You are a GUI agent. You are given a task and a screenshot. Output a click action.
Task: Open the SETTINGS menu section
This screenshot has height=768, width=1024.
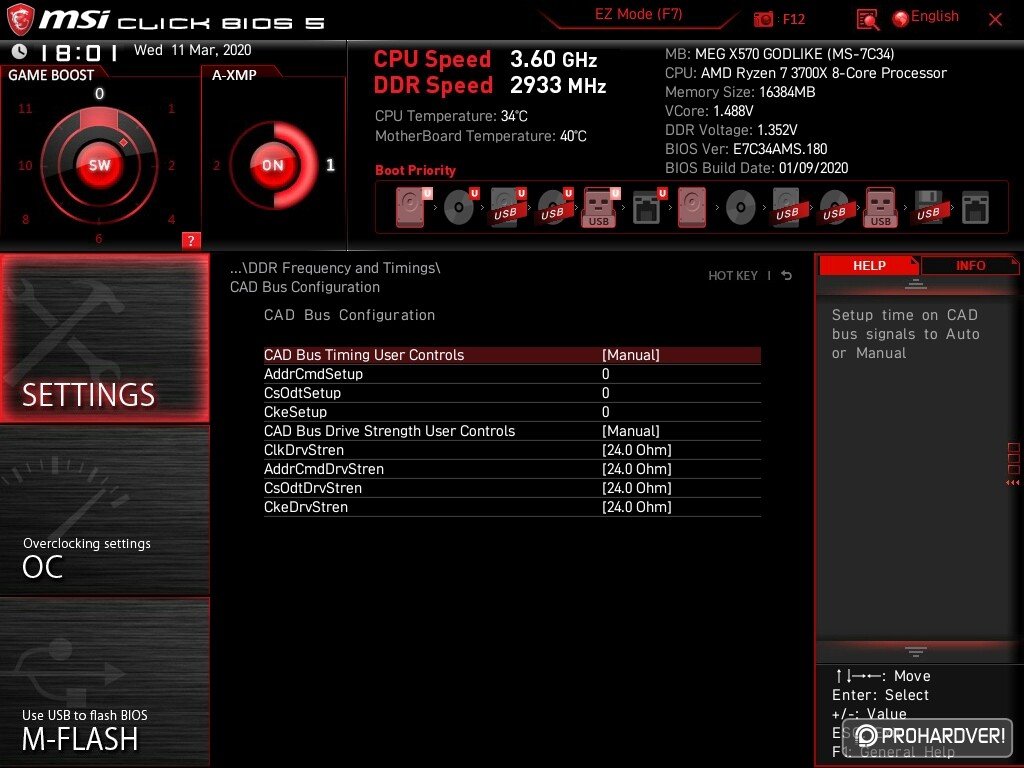pyautogui.click(x=104, y=338)
